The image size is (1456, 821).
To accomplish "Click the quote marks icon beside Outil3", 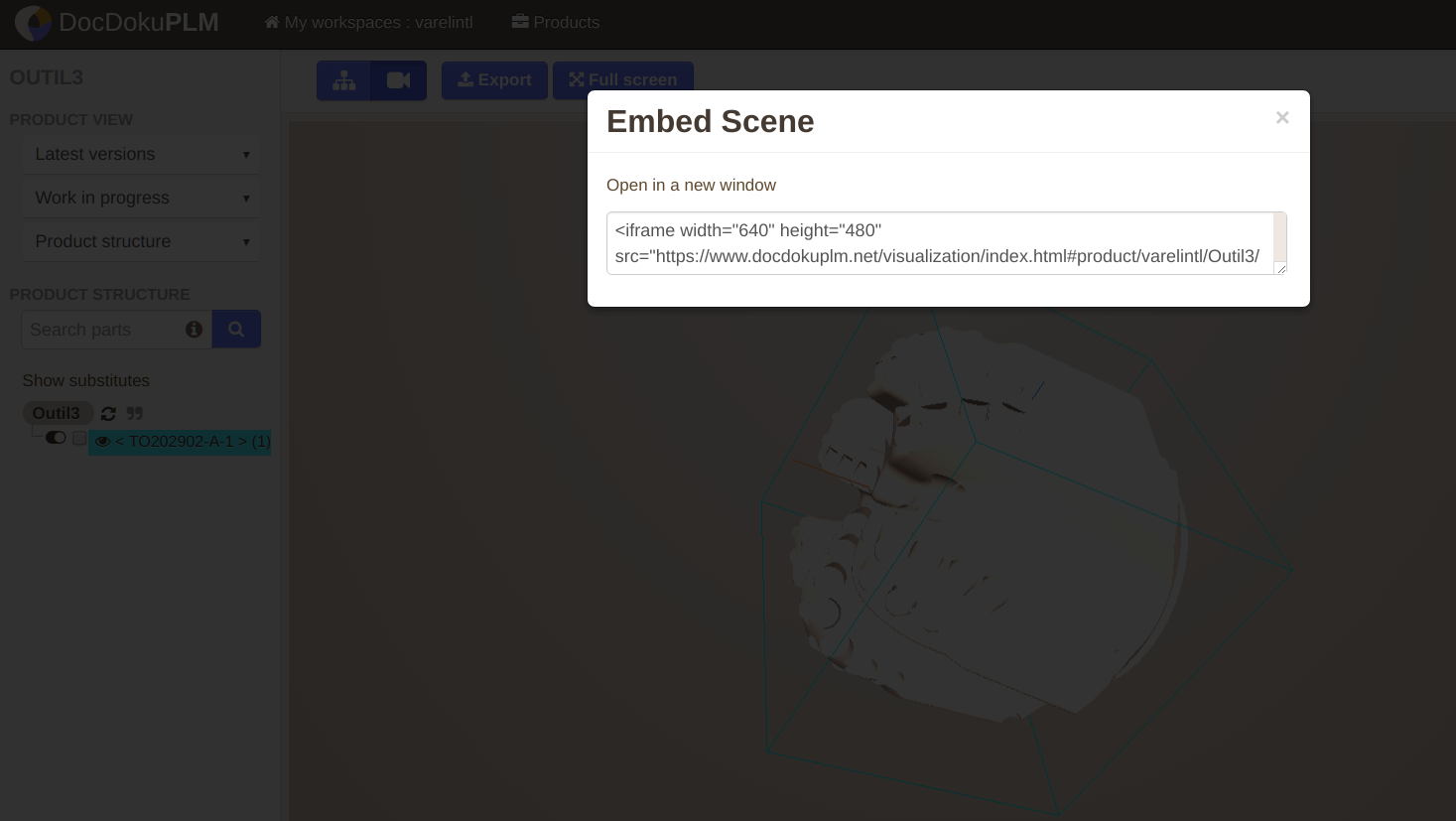I will tap(135, 414).
